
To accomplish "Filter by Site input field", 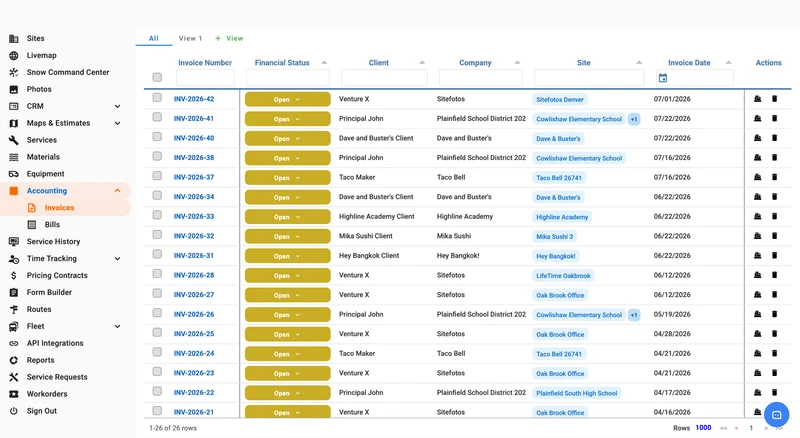I will (x=589, y=78).
